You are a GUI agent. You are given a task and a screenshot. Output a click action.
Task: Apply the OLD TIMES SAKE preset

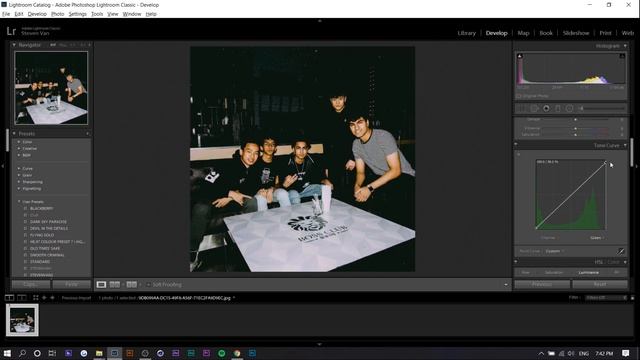(45, 248)
